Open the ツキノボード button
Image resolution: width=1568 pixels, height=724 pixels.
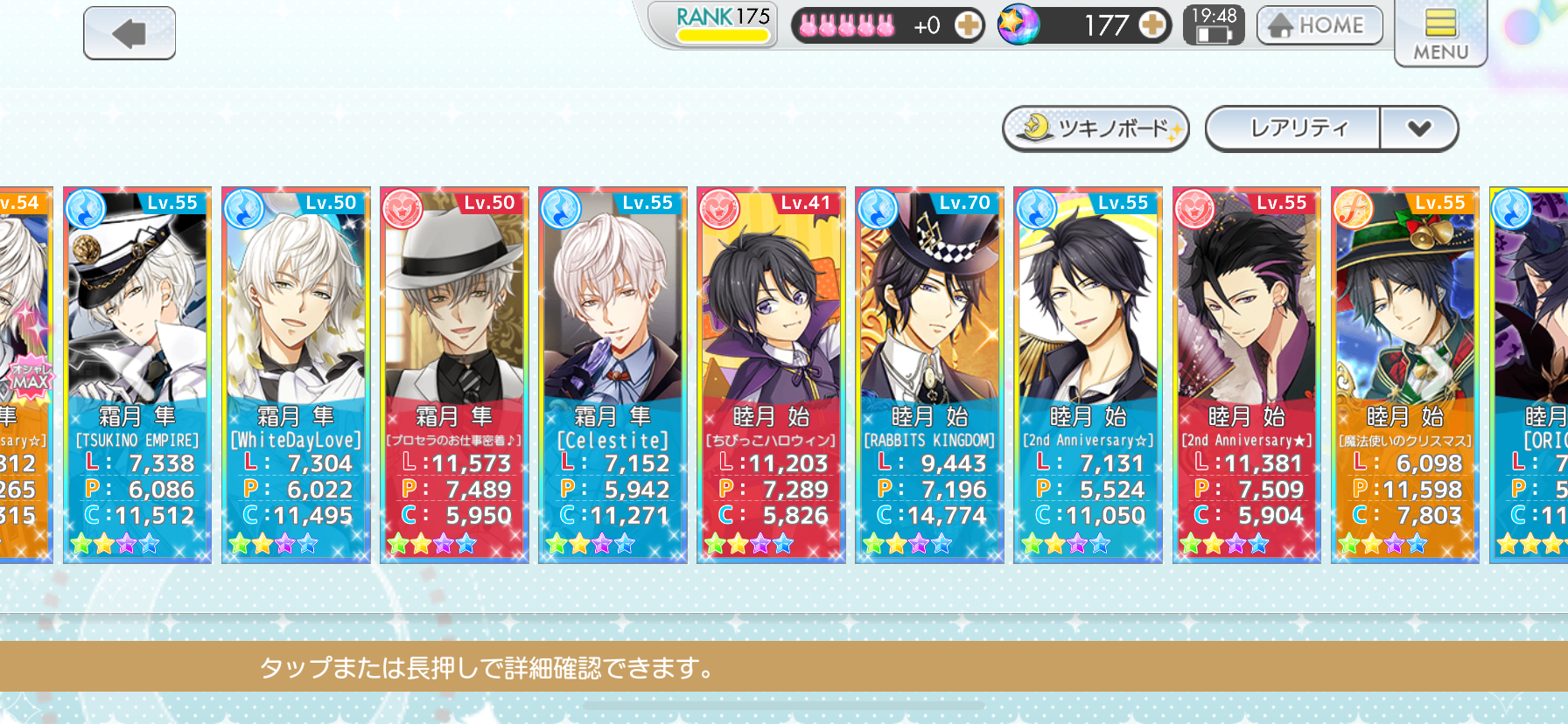pos(1095,129)
